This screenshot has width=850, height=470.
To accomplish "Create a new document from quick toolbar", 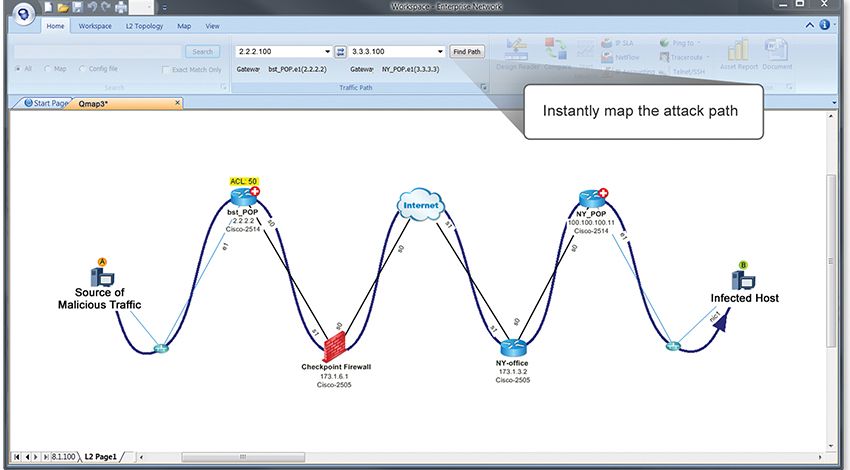I will pos(49,8).
